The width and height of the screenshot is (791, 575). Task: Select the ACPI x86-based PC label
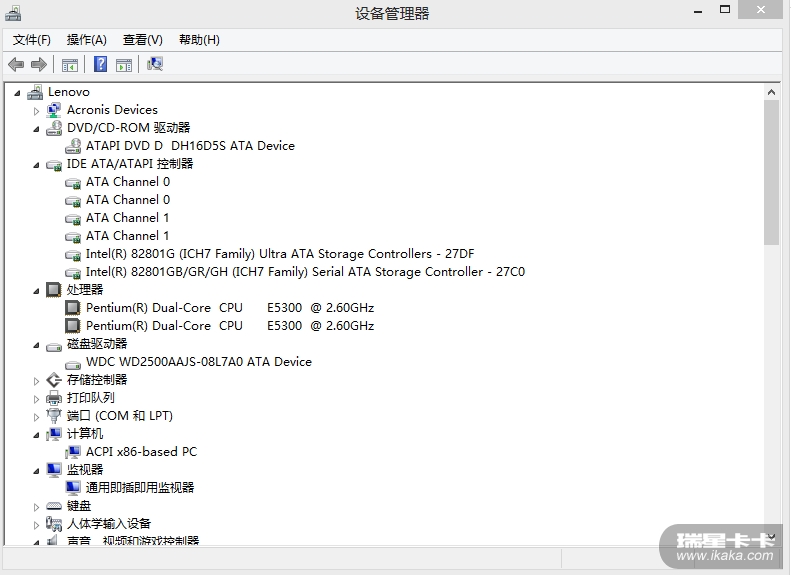(x=141, y=451)
